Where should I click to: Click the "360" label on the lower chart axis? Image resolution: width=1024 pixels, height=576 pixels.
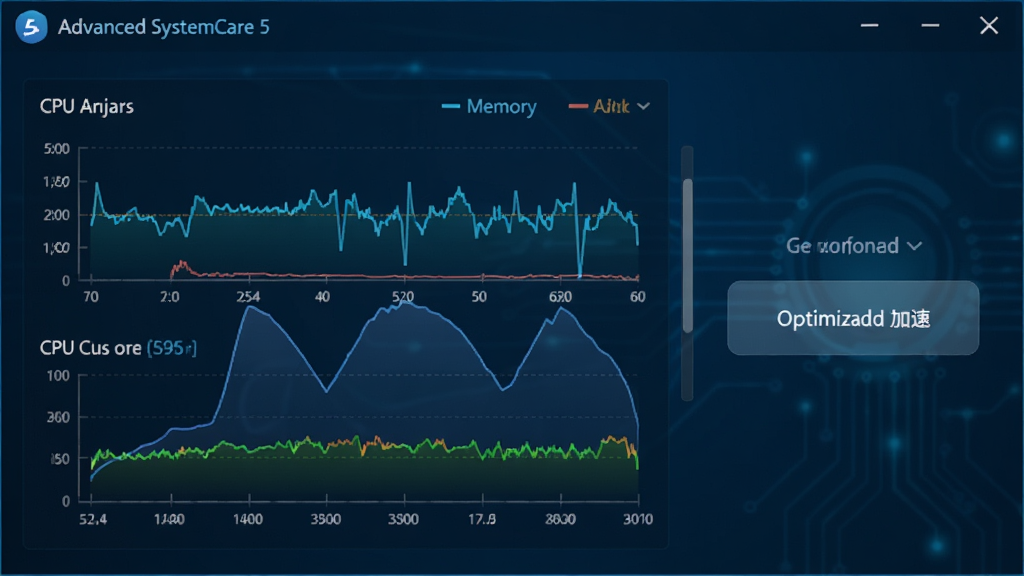point(58,417)
